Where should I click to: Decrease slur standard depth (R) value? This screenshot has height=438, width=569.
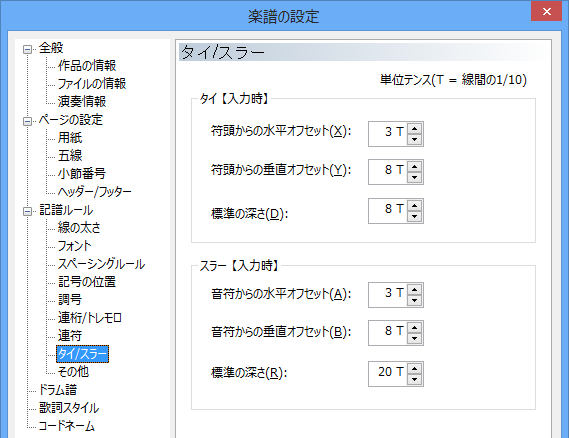(414, 380)
